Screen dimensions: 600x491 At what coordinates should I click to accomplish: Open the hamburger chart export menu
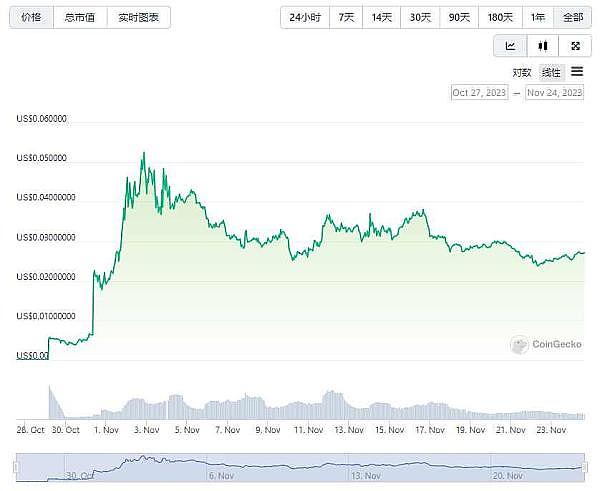coord(577,72)
